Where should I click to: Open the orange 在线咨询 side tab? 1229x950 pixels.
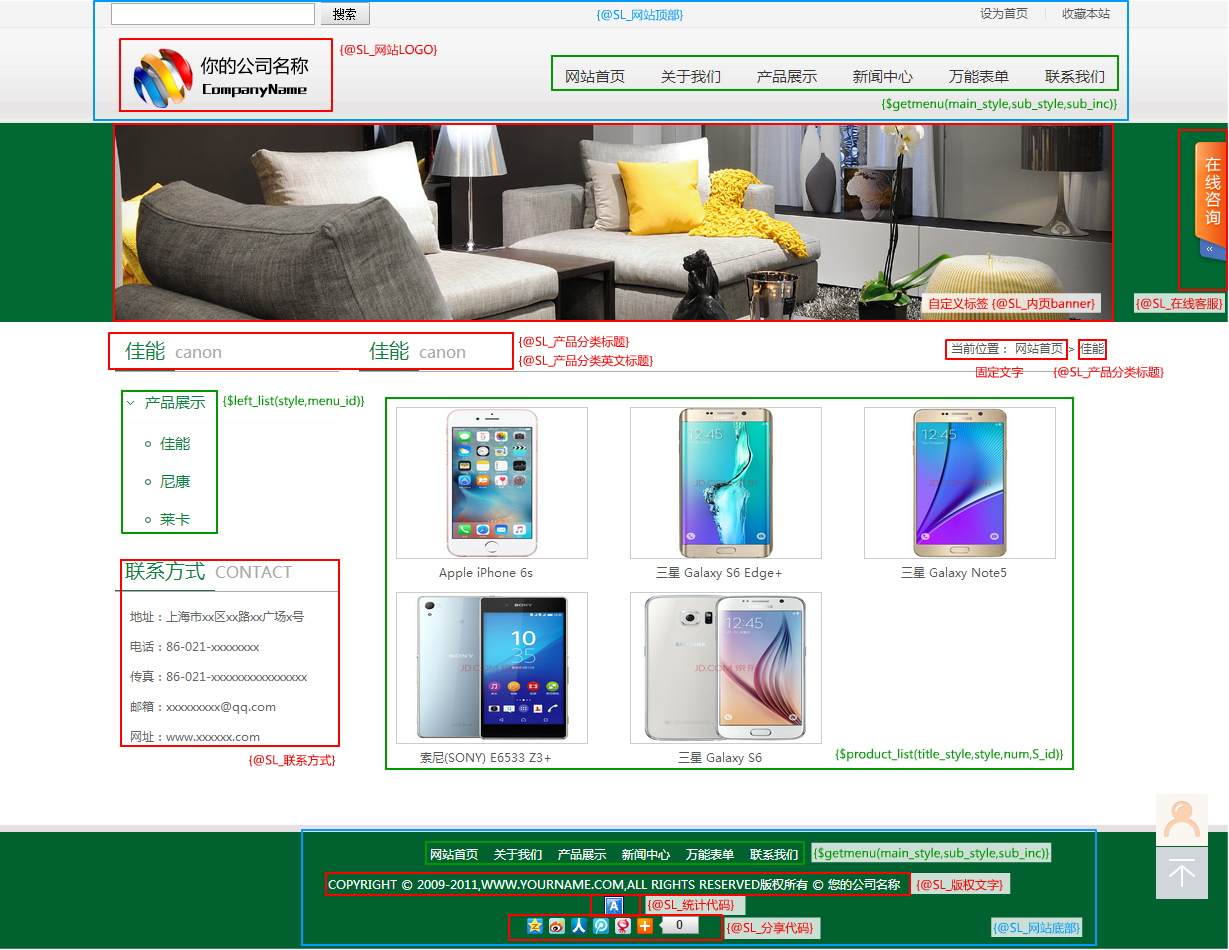pyautogui.click(x=1211, y=190)
